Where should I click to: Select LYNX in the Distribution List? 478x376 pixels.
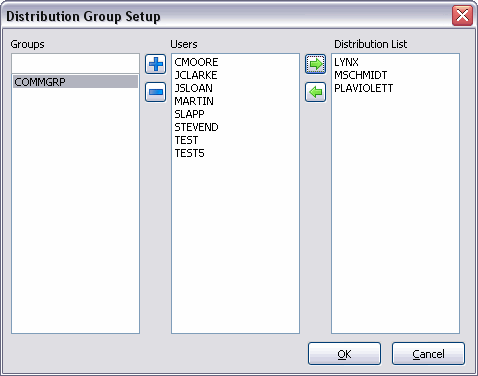tap(346, 62)
